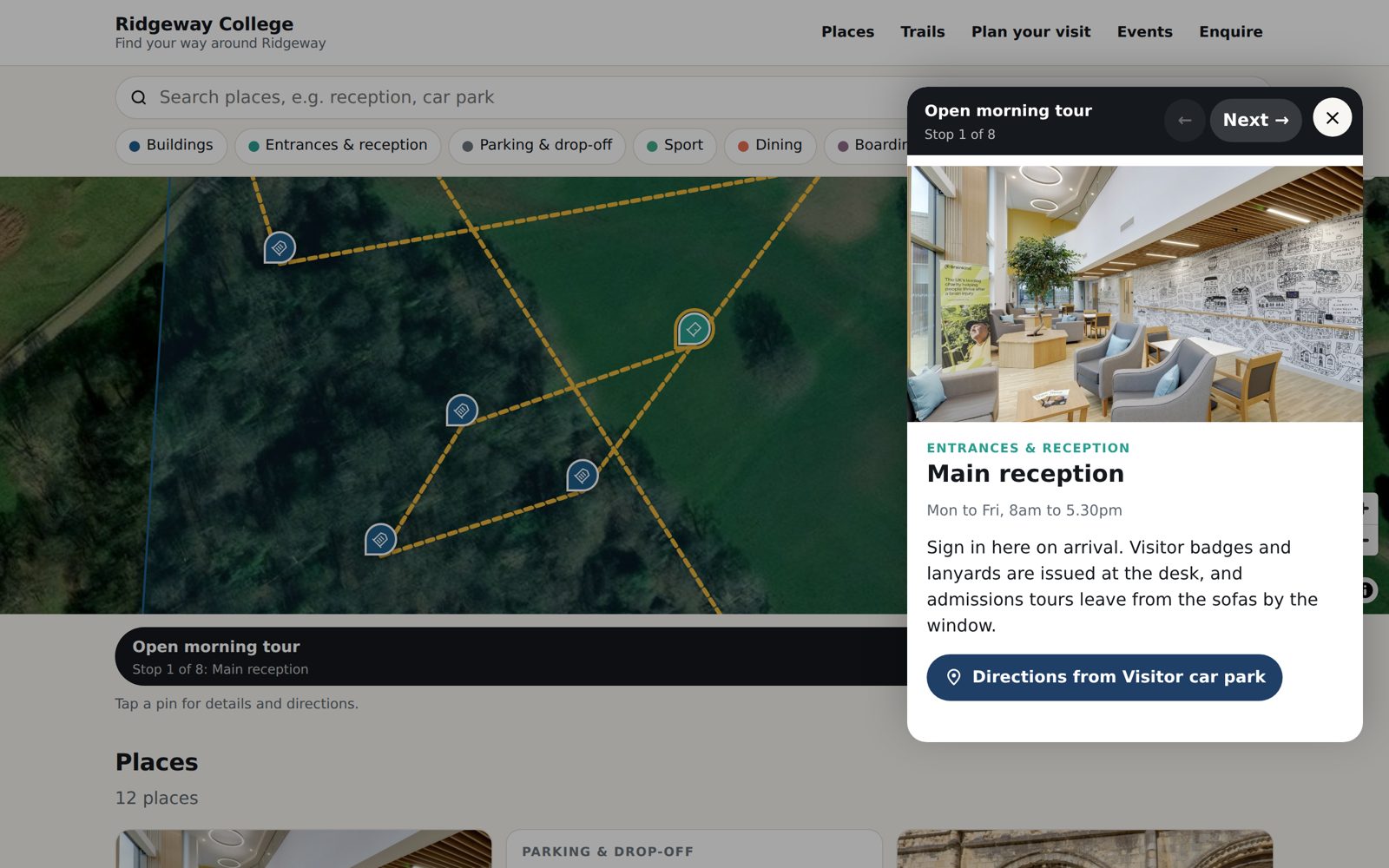
Task: Select the lowest blue building map pin
Action: click(380, 540)
